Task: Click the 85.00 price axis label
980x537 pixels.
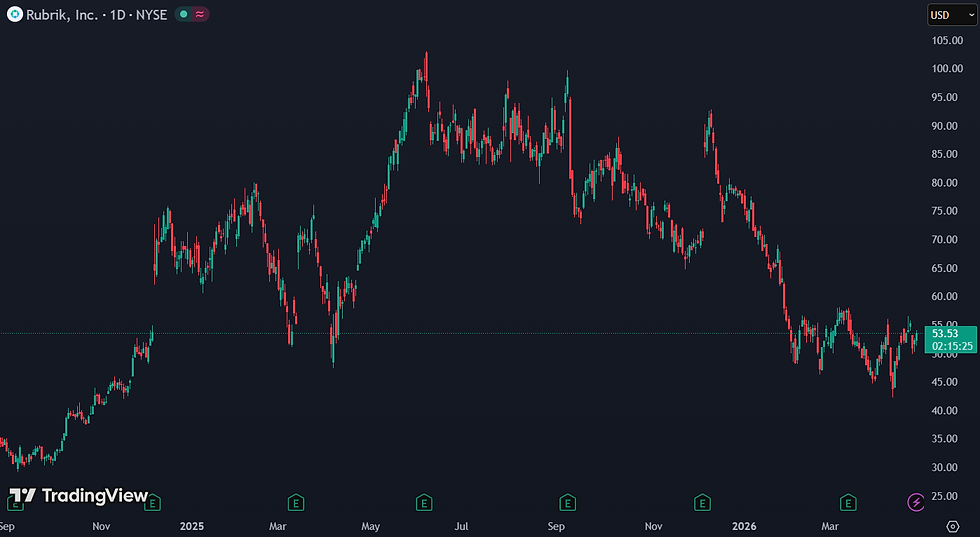Action: tap(944, 154)
